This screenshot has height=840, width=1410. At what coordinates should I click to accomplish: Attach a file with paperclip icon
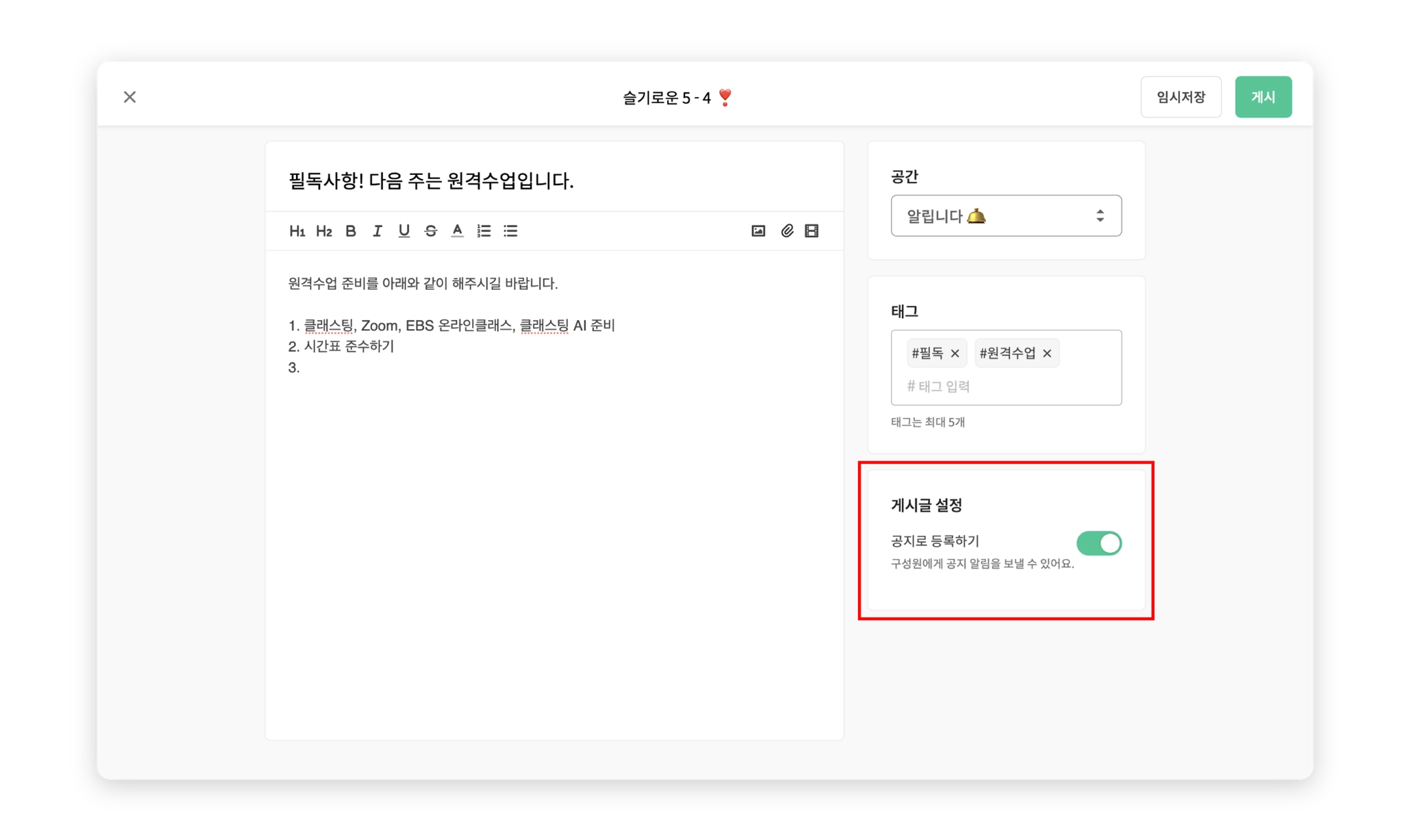click(786, 231)
